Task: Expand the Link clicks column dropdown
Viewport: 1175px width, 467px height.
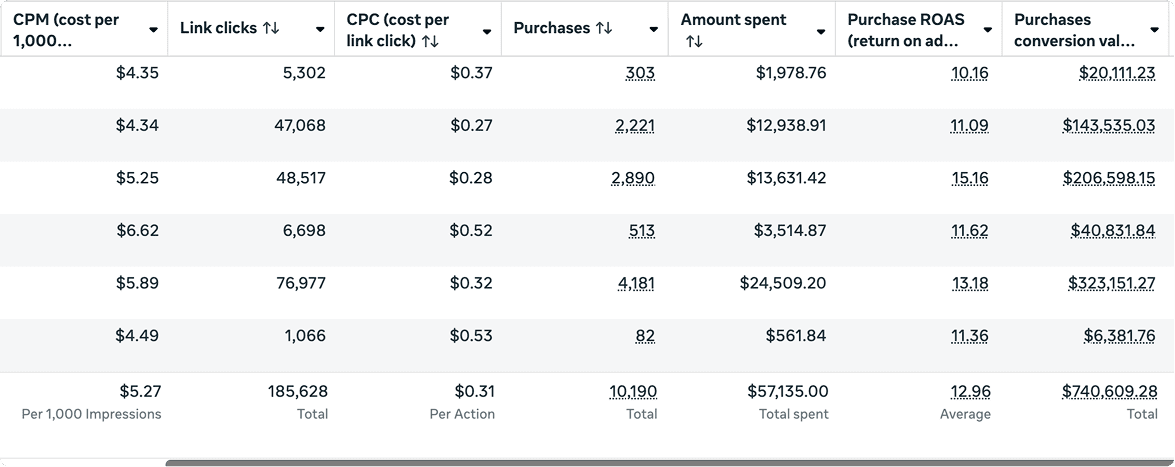Action: (320, 30)
